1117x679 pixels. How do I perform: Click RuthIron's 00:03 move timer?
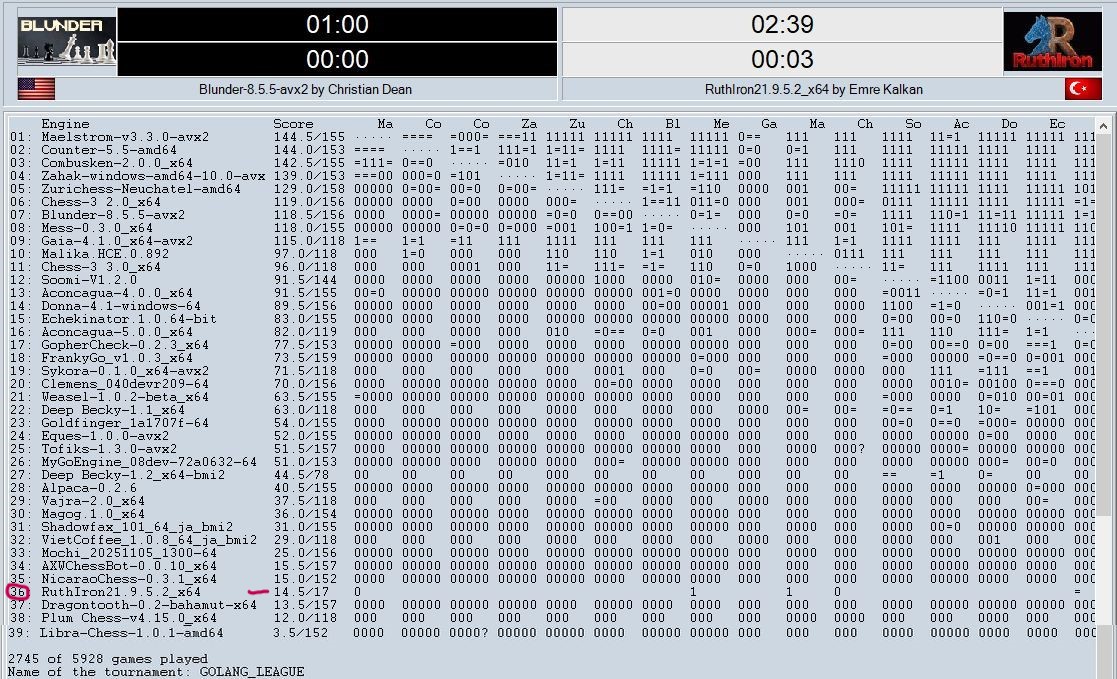[x=782, y=59]
